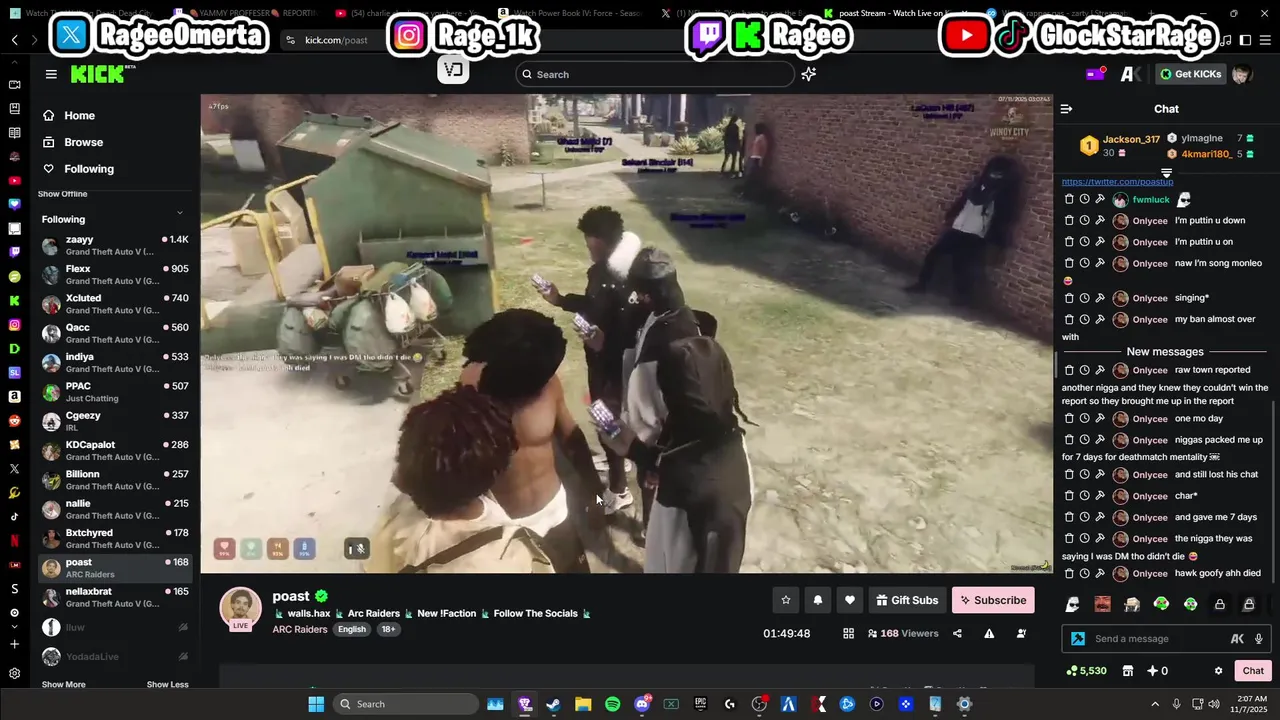This screenshot has width=1280, height=720.
Task: Open Browse in sidebar
Action: tap(83, 142)
